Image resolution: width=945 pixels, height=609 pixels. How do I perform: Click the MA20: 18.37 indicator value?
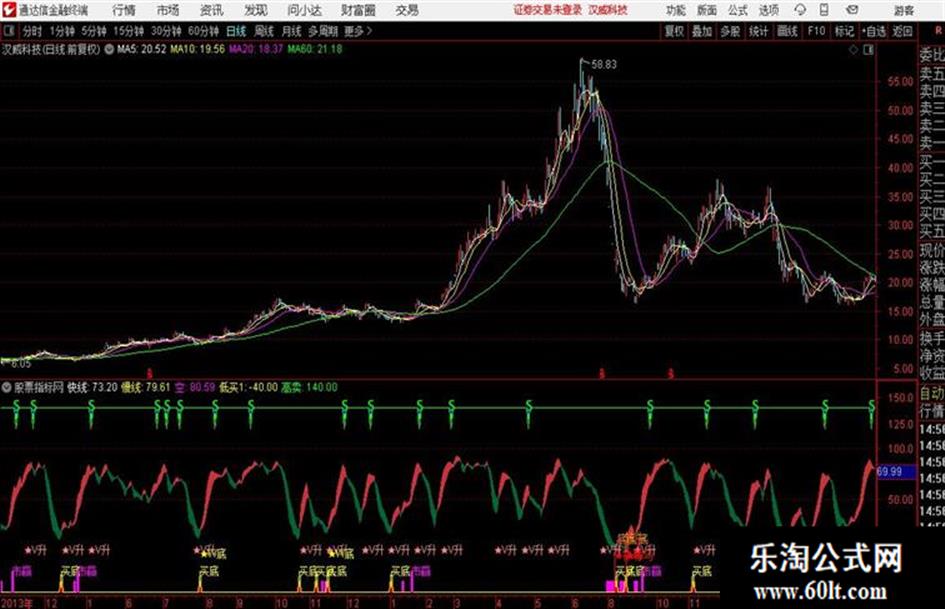pos(256,49)
